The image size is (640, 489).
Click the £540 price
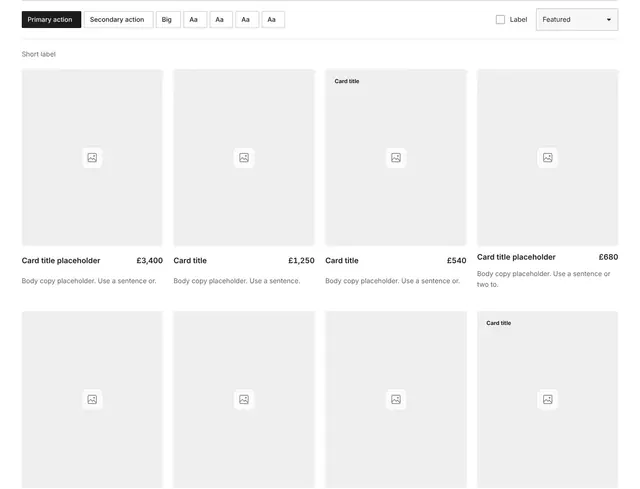456,260
